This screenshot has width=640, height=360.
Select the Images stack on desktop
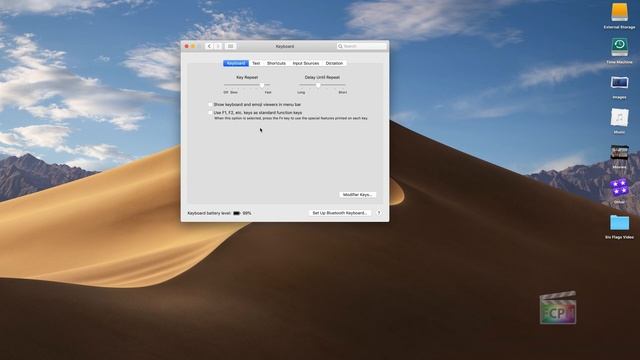click(619, 83)
